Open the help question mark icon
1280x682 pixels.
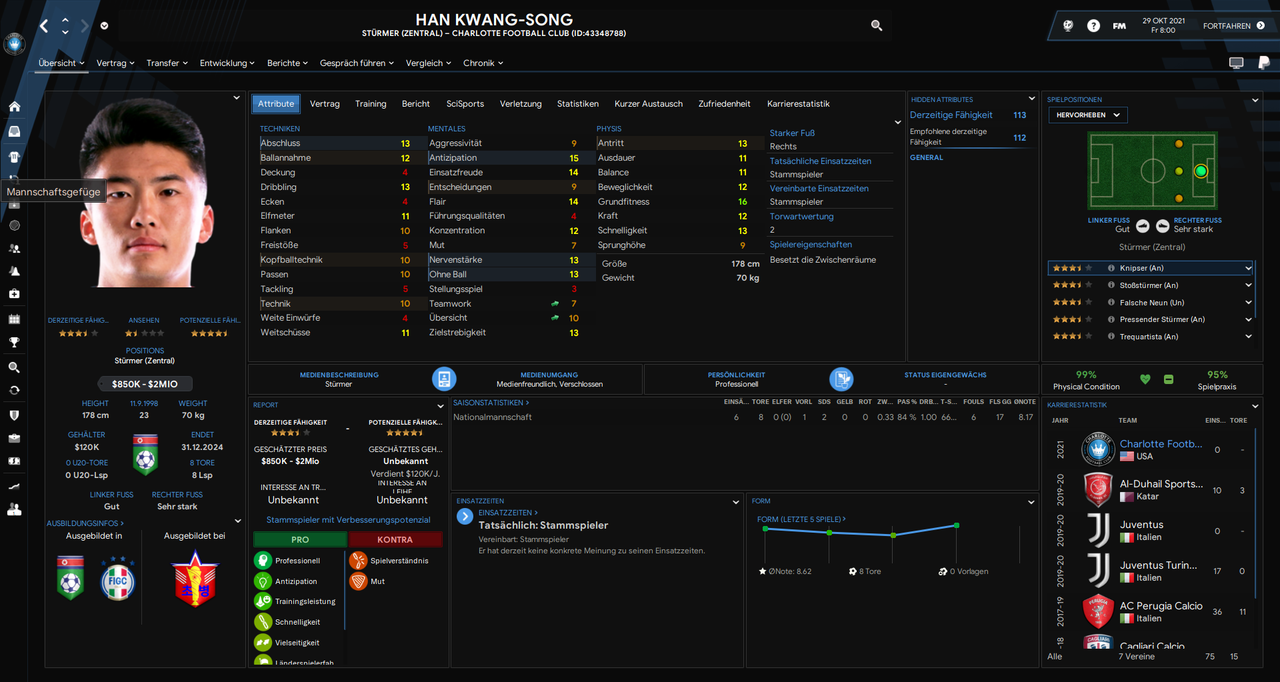[x=1094, y=26]
